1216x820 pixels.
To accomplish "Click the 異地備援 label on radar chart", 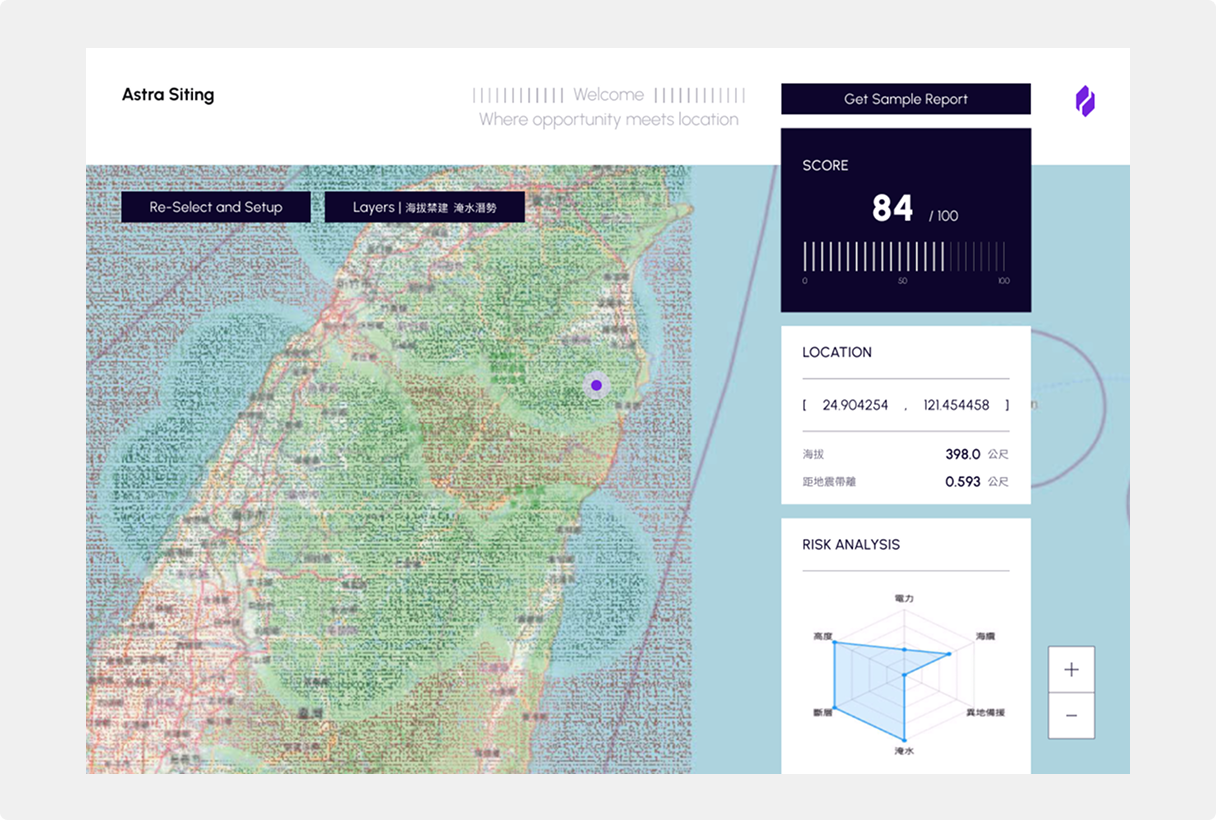I will [985, 713].
